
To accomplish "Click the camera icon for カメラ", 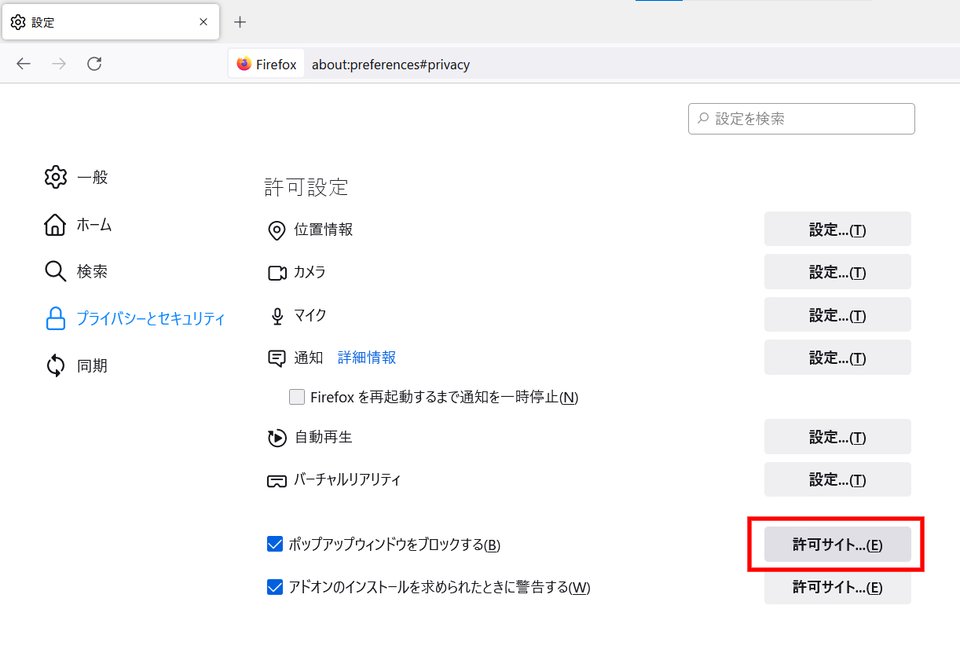I will tap(277, 273).
